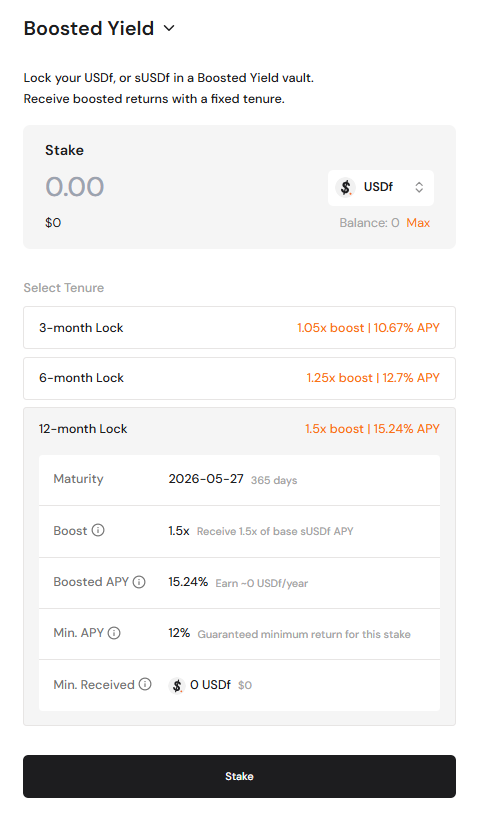This screenshot has width=480, height=817.
Task: Click the Maturity date 2026-05-27
Action: click(206, 479)
